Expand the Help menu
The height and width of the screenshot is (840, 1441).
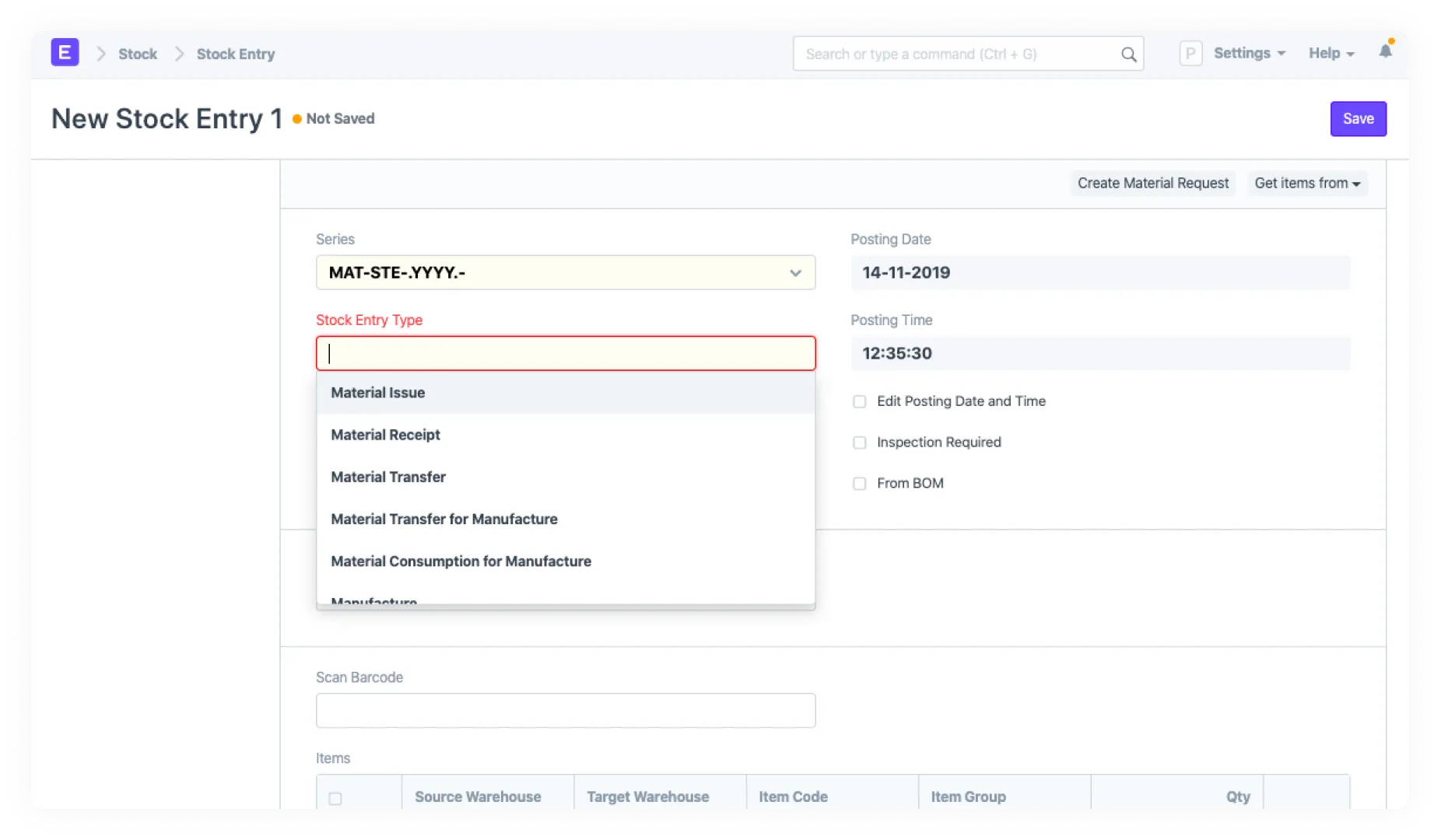click(x=1331, y=54)
